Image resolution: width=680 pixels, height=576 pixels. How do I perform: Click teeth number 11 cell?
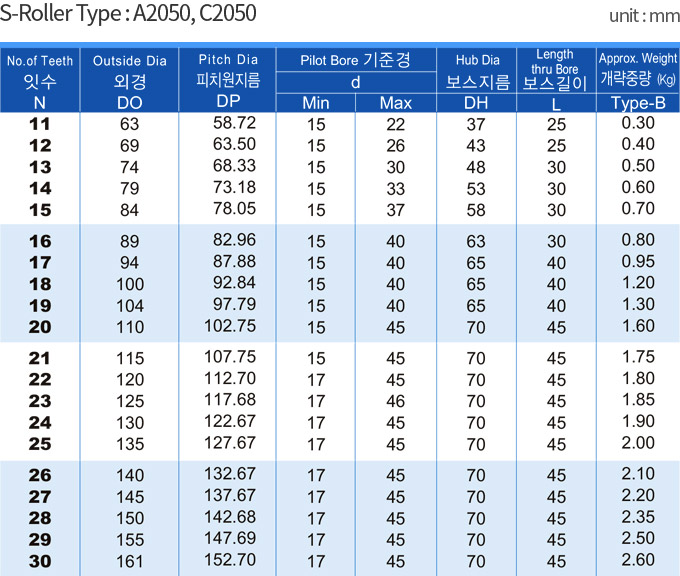(x=40, y=124)
